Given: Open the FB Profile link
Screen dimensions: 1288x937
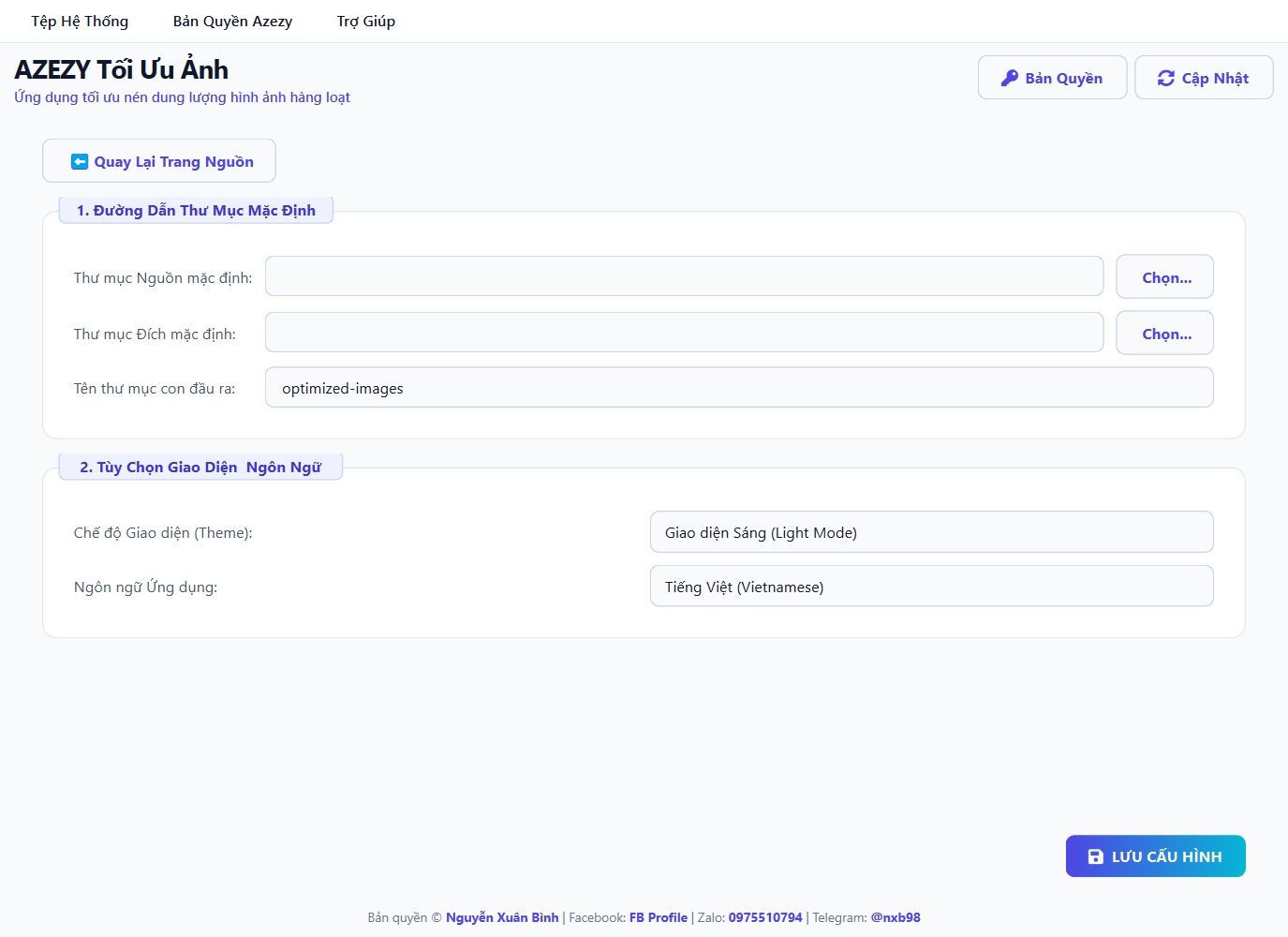Looking at the screenshot, I should [x=659, y=917].
